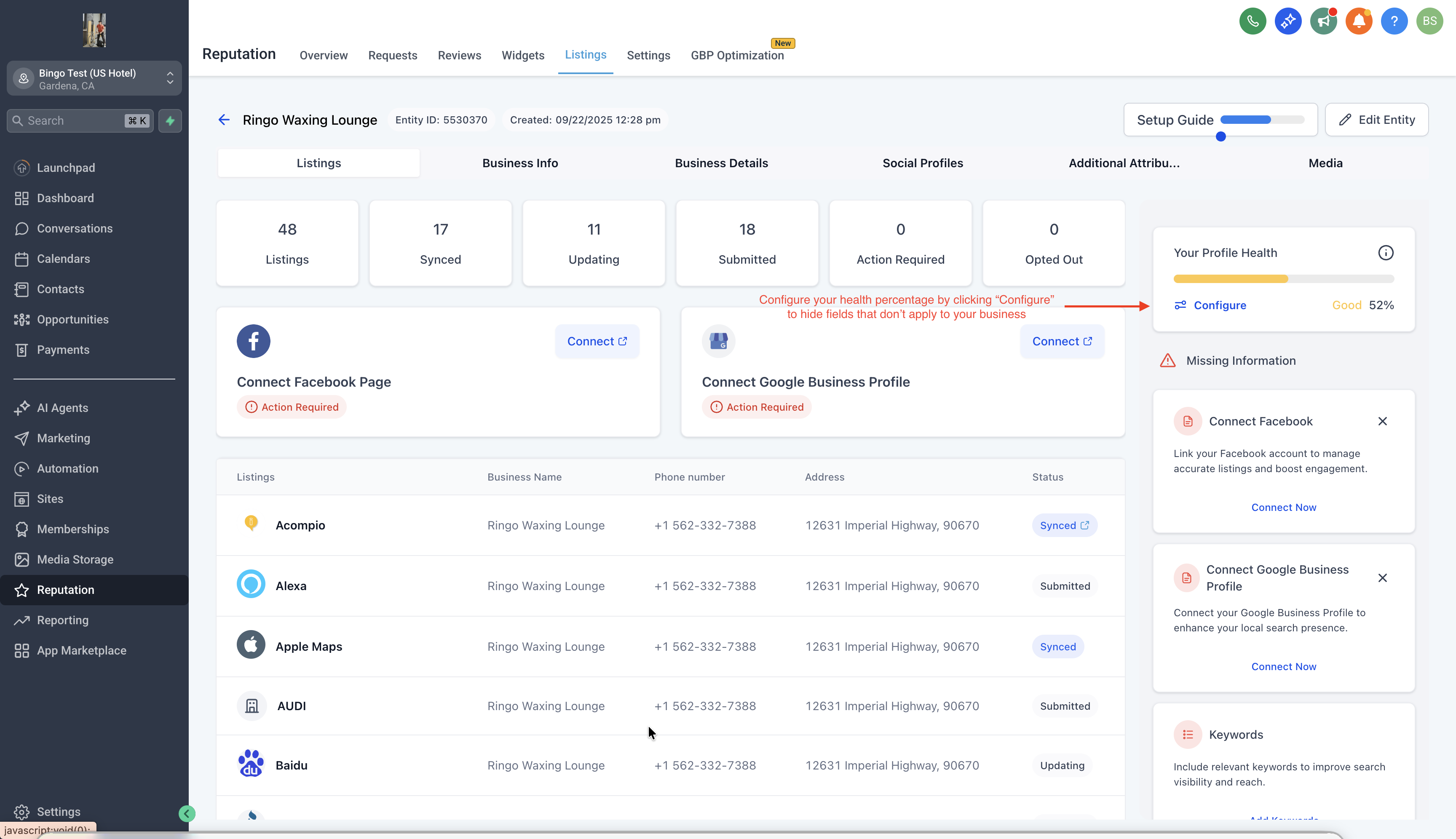Open the BS user avatar menu
This screenshot has height=839, width=1456.
[1429, 21]
